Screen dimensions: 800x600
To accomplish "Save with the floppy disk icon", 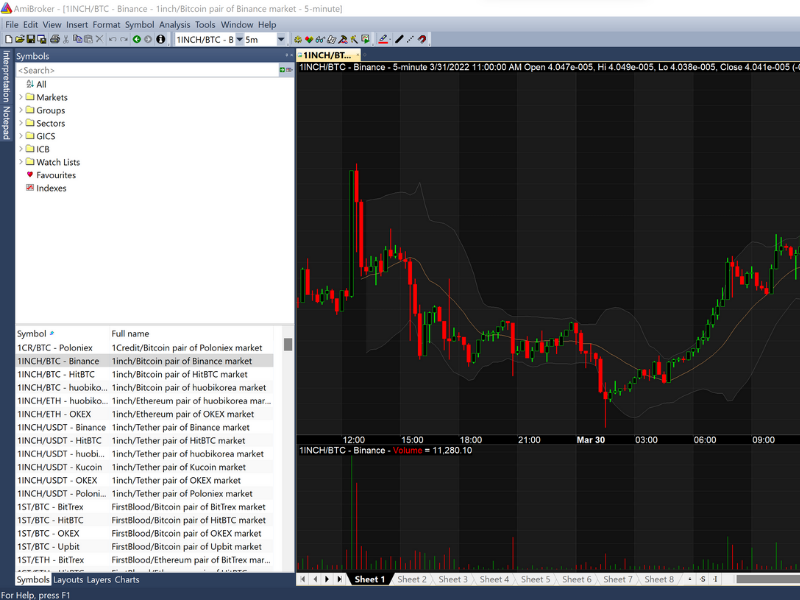I will point(31,39).
